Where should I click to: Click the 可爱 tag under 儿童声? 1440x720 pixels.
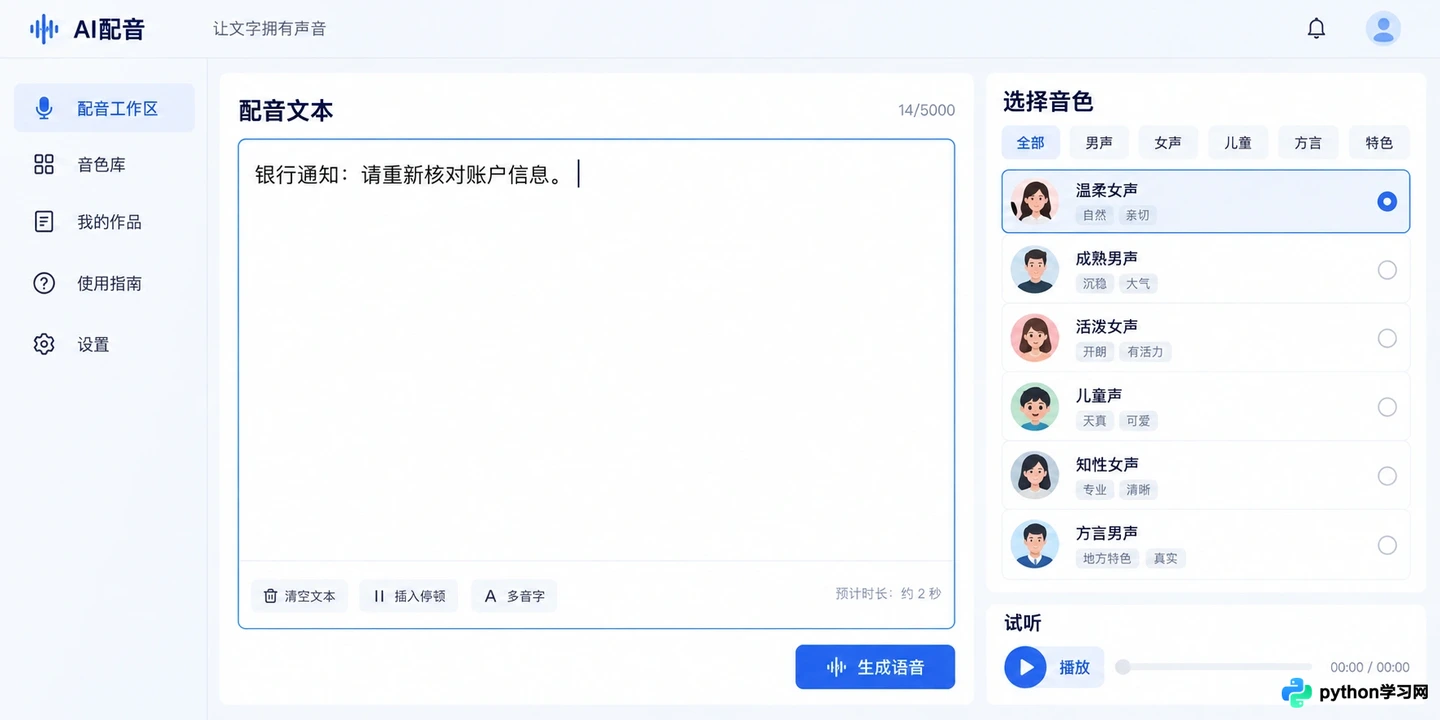1138,421
